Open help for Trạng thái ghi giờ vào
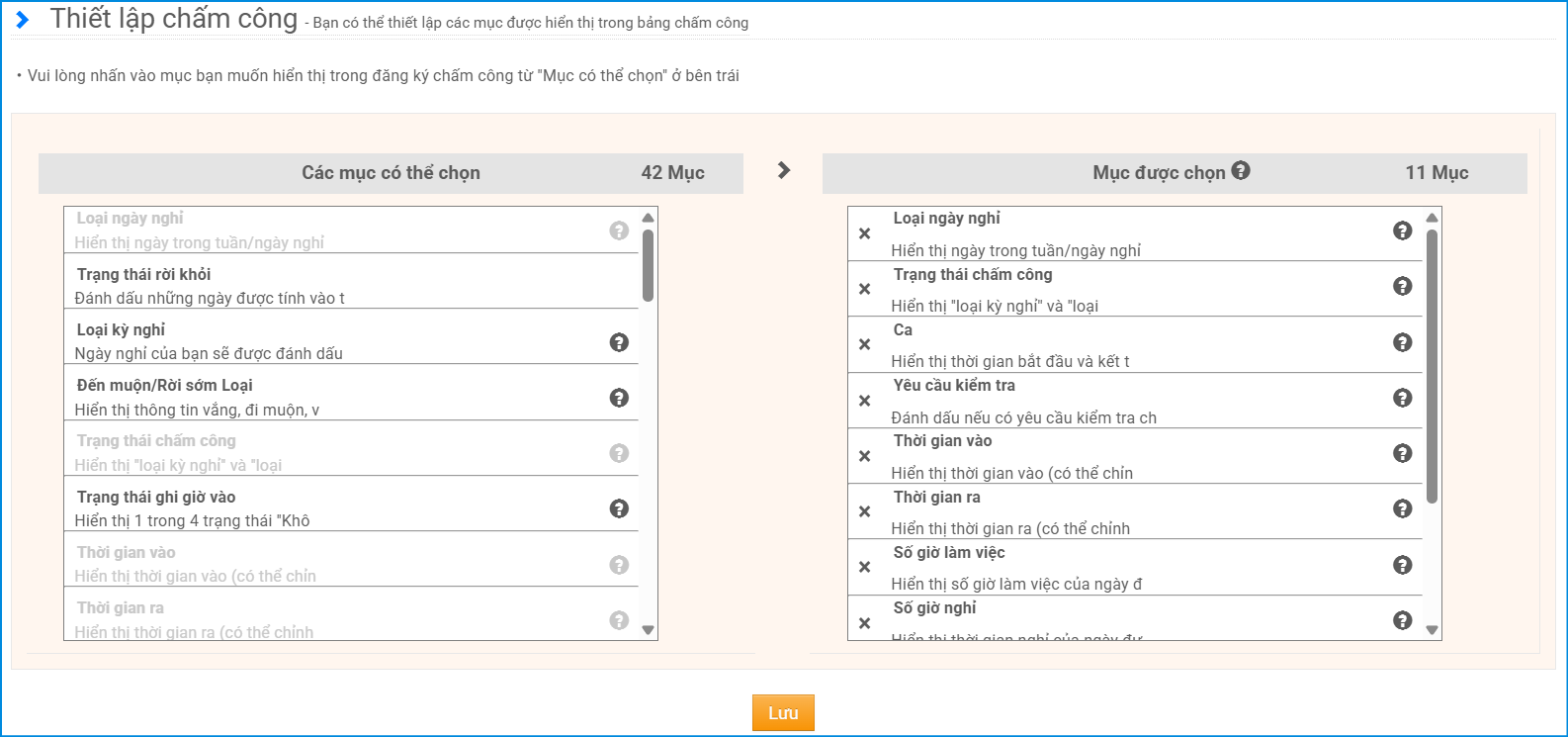The height and width of the screenshot is (737, 1568). pos(619,508)
